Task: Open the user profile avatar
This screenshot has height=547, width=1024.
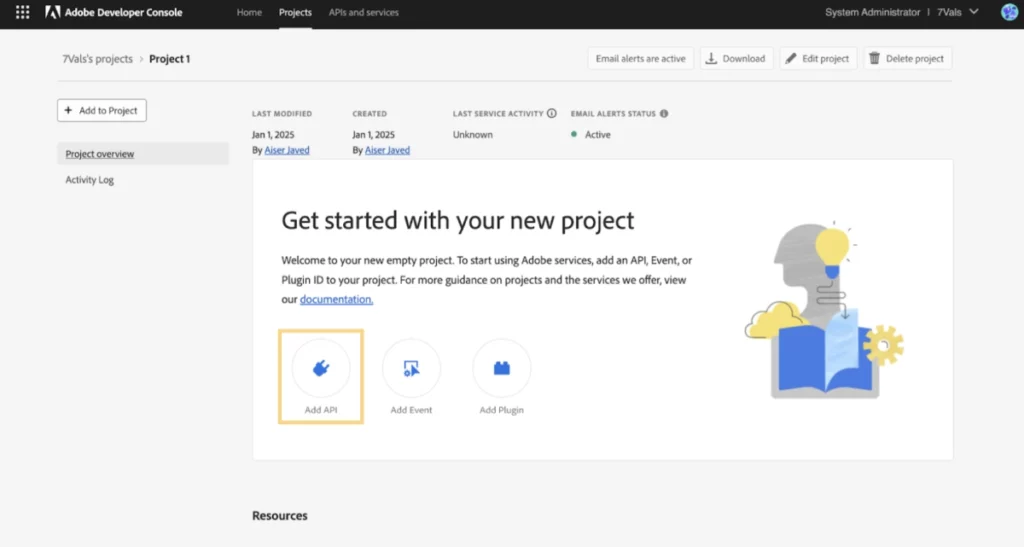Action: [x=1009, y=12]
